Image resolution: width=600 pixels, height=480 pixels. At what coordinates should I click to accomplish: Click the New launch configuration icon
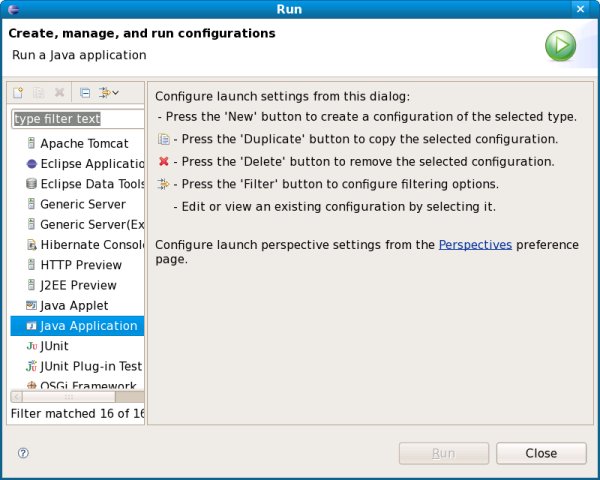point(18,93)
